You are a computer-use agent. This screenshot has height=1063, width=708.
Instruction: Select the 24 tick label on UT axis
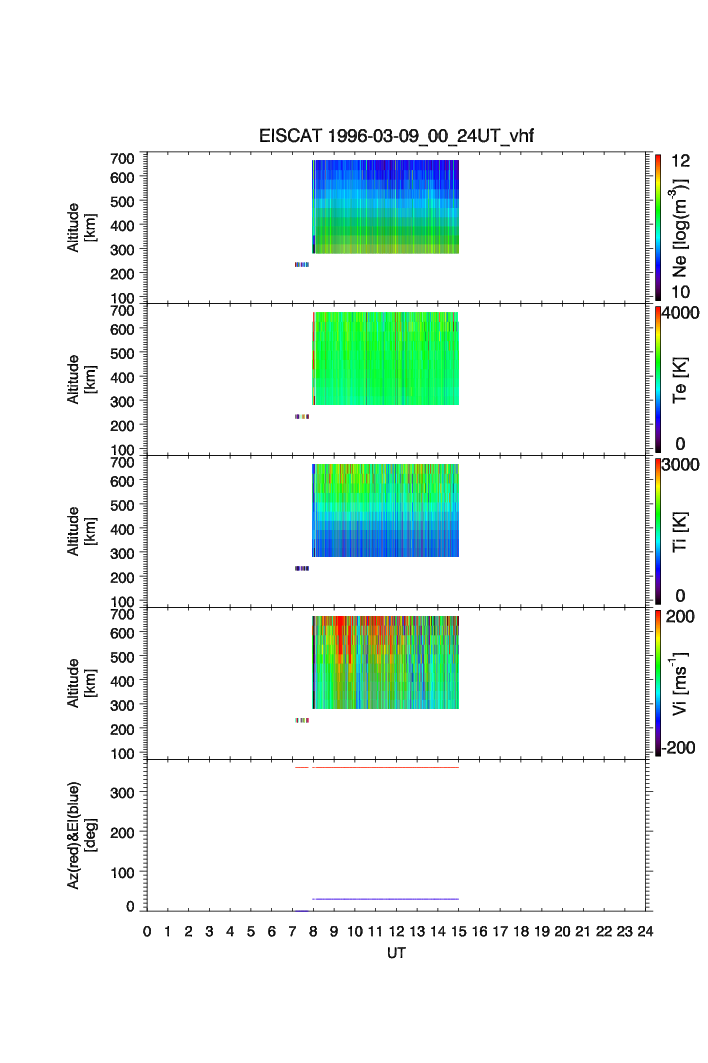point(645,931)
